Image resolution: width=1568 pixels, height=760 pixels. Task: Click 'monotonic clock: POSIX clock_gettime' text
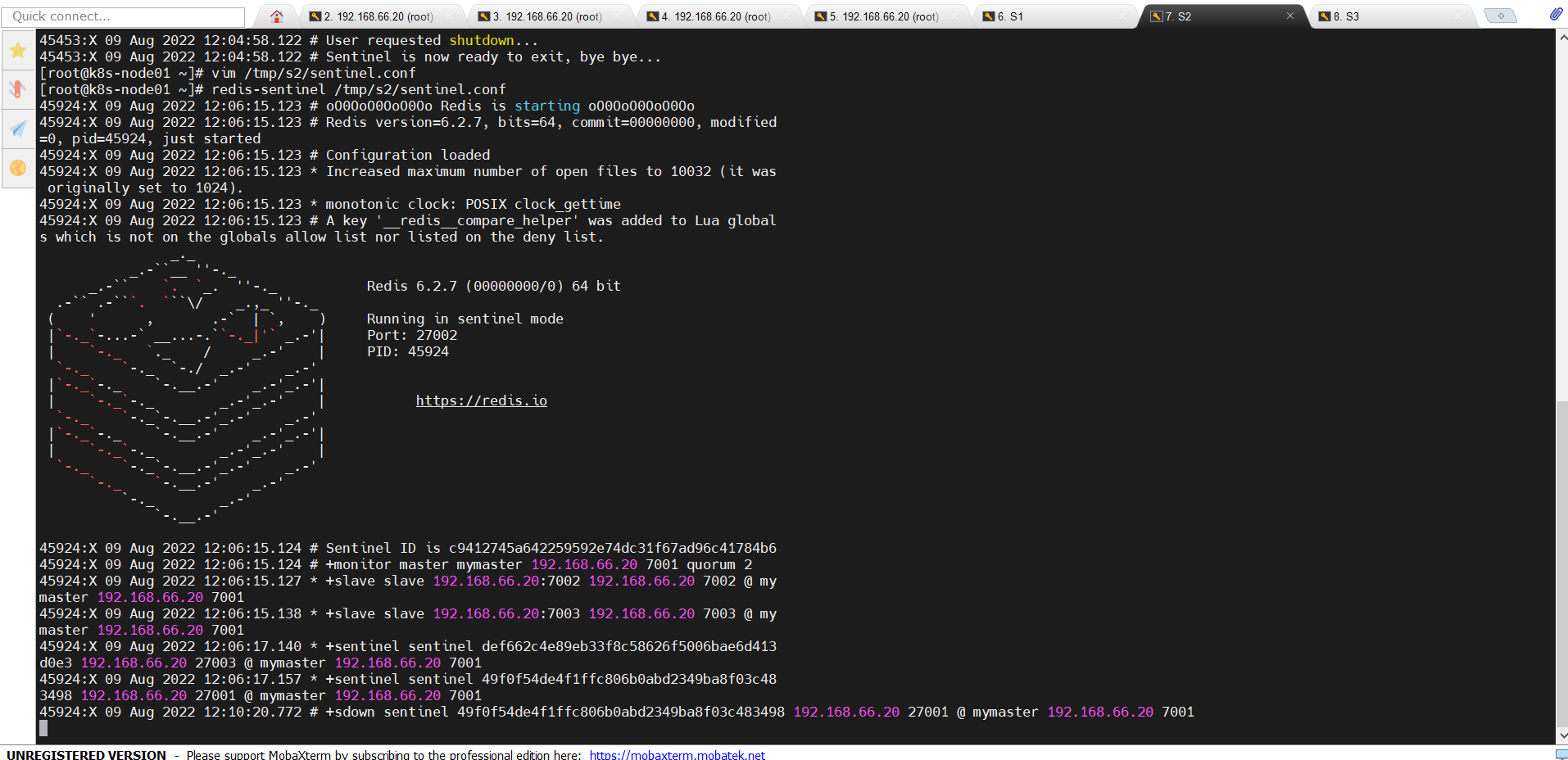point(474,204)
